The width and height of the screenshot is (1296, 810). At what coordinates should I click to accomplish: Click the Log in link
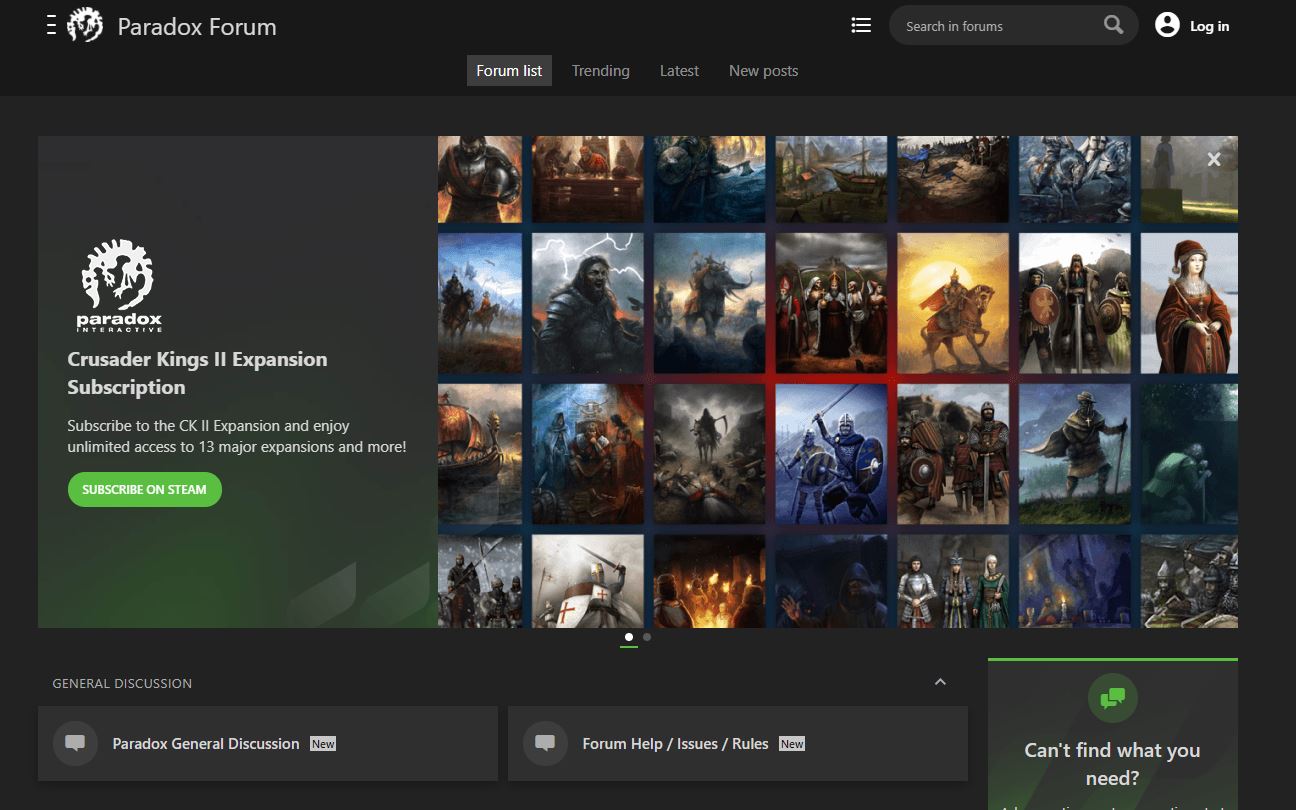[x=1209, y=26]
